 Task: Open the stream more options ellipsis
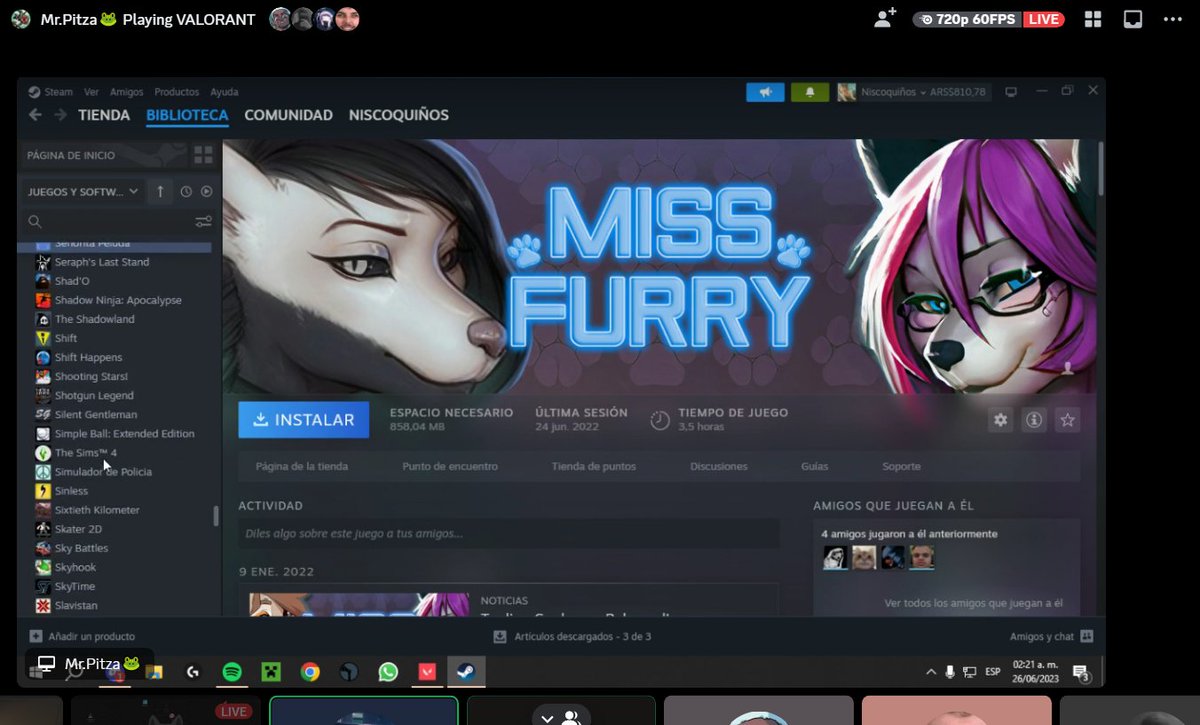1173,19
